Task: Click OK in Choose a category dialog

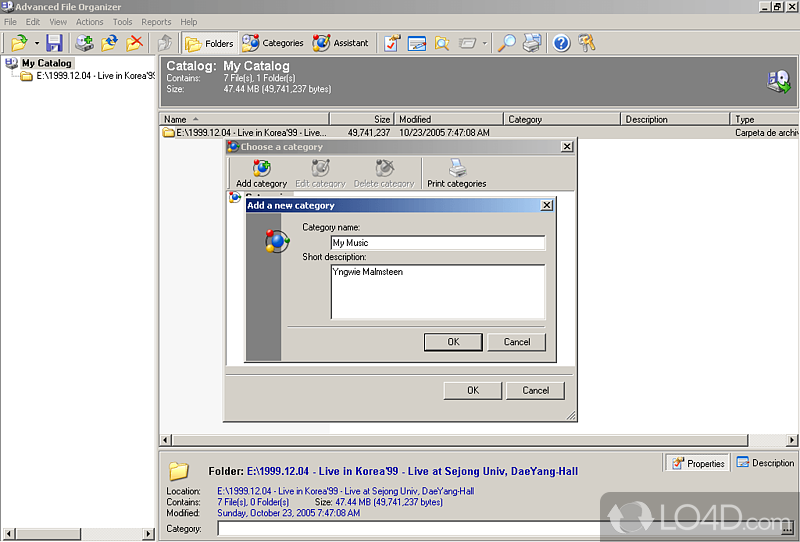Action: pyautogui.click(x=473, y=390)
